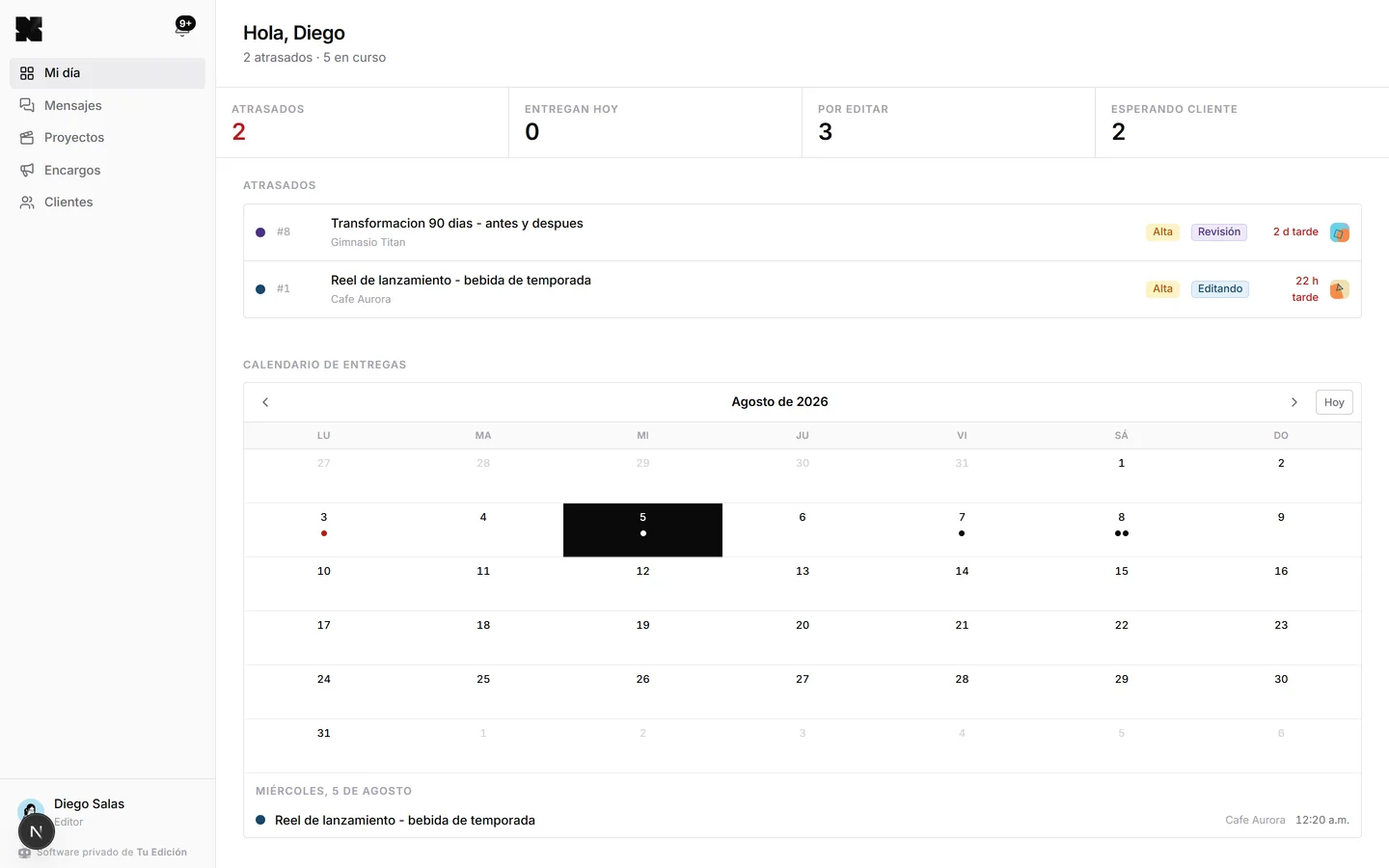Image resolution: width=1389 pixels, height=868 pixels.
Task: Click the '#1' task number
Action: pos(284,289)
